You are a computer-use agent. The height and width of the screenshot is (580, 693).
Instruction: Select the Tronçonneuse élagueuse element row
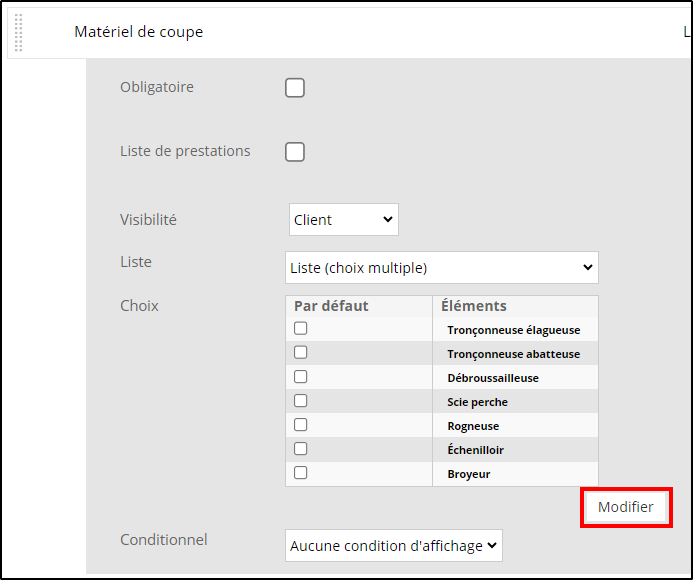coord(442,329)
